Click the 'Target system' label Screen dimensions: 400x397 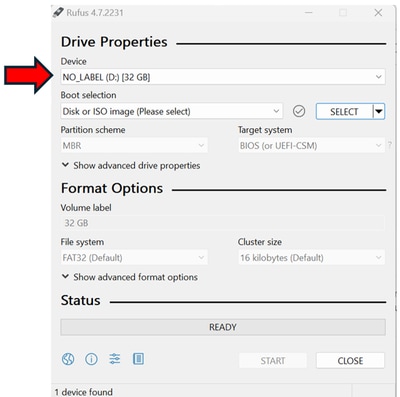click(265, 130)
